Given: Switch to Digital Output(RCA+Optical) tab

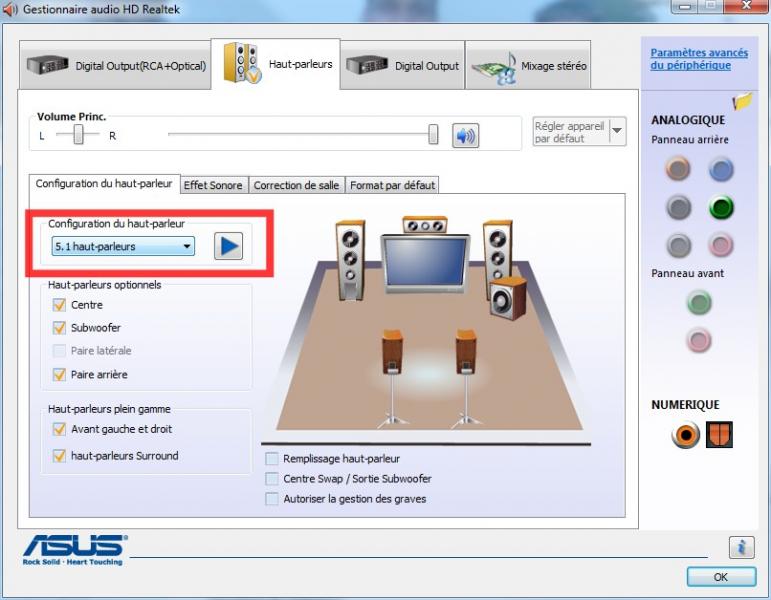Looking at the screenshot, I should (x=116, y=65).
